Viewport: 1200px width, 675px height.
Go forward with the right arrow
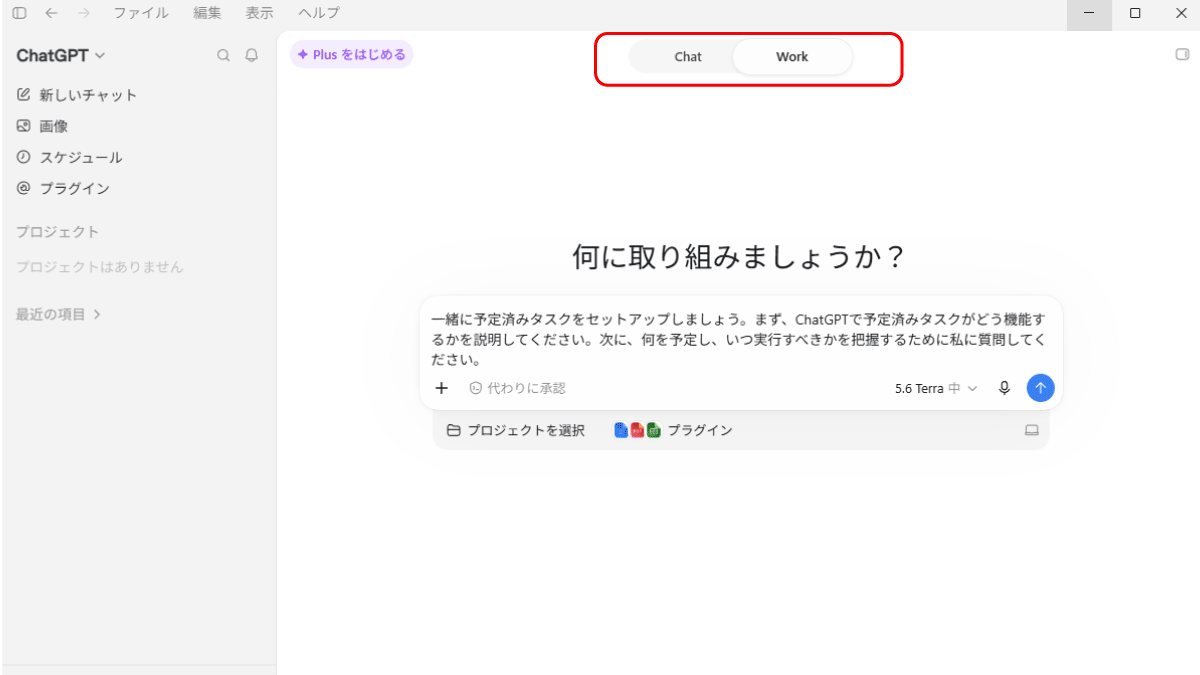[x=83, y=13]
